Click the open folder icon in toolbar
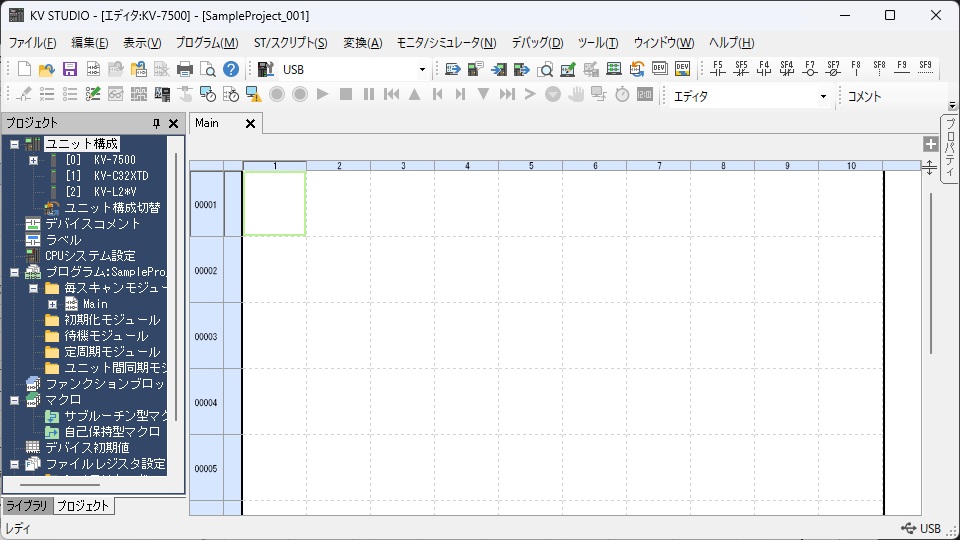The height and width of the screenshot is (540, 960). [47, 70]
